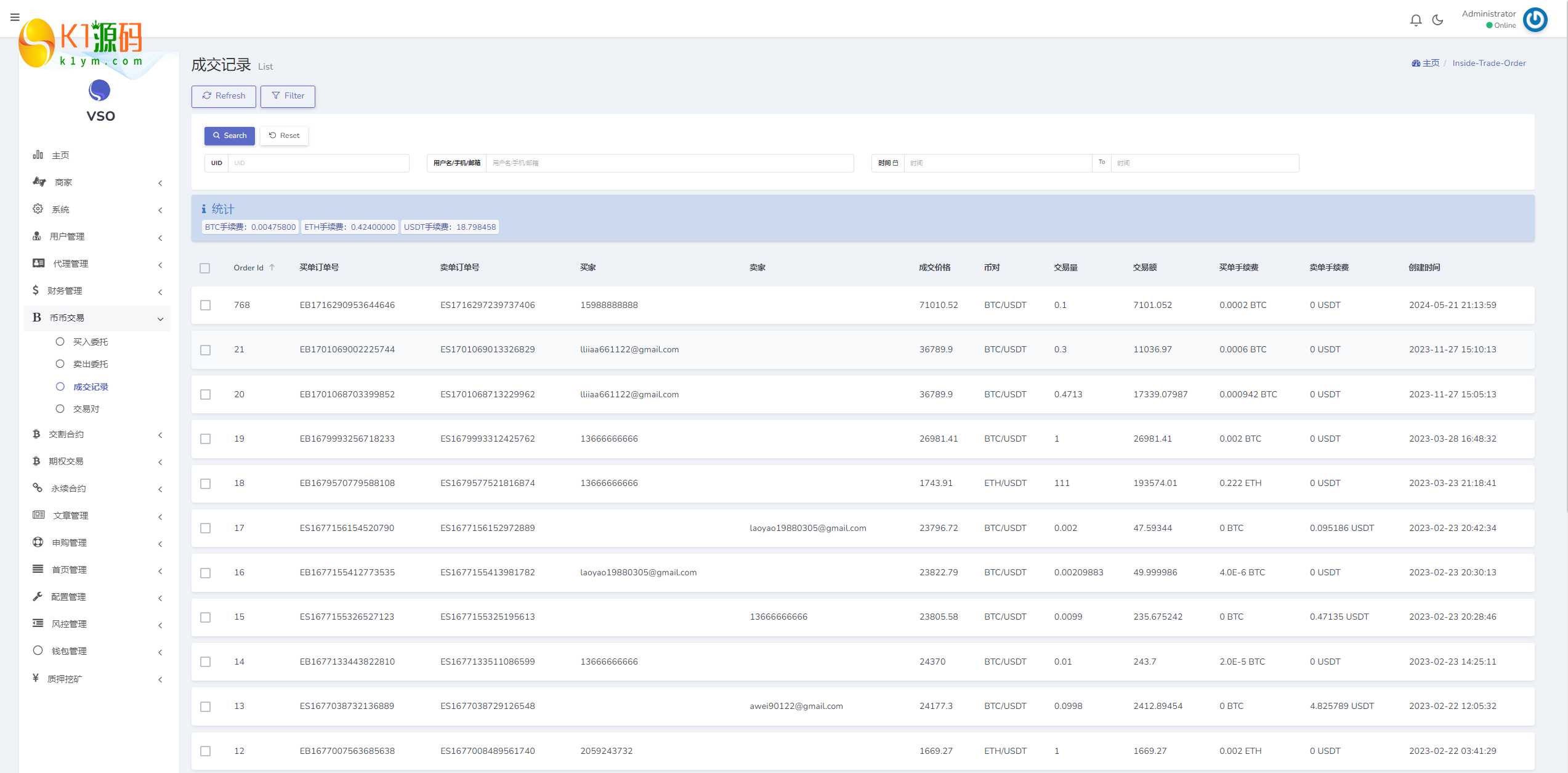Viewport: 1568px width, 773px height.
Task: Click the 配置管理 wrench icon
Action: pyautogui.click(x=38, y=596)
